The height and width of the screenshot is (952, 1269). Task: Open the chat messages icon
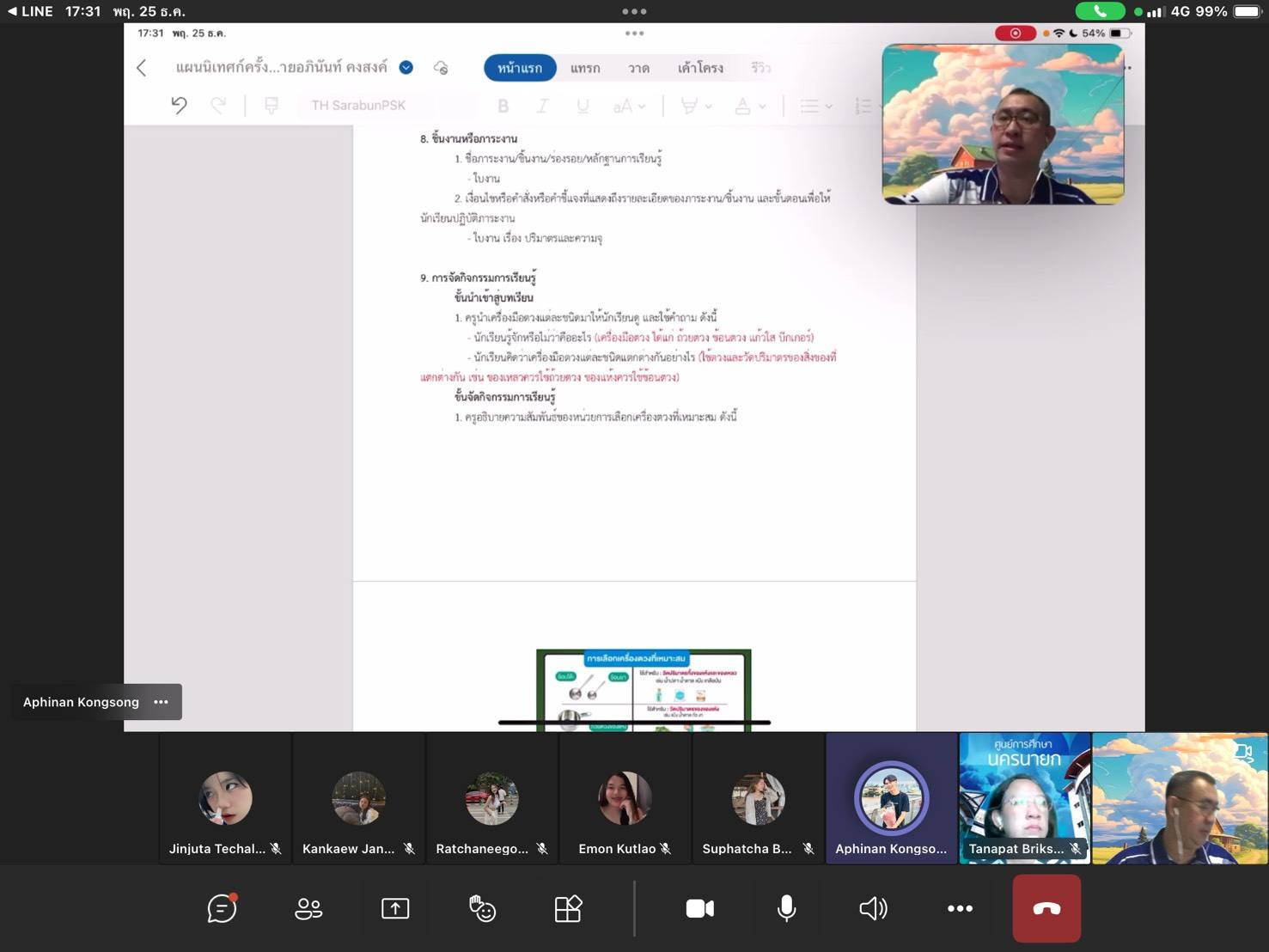[222, 908]
